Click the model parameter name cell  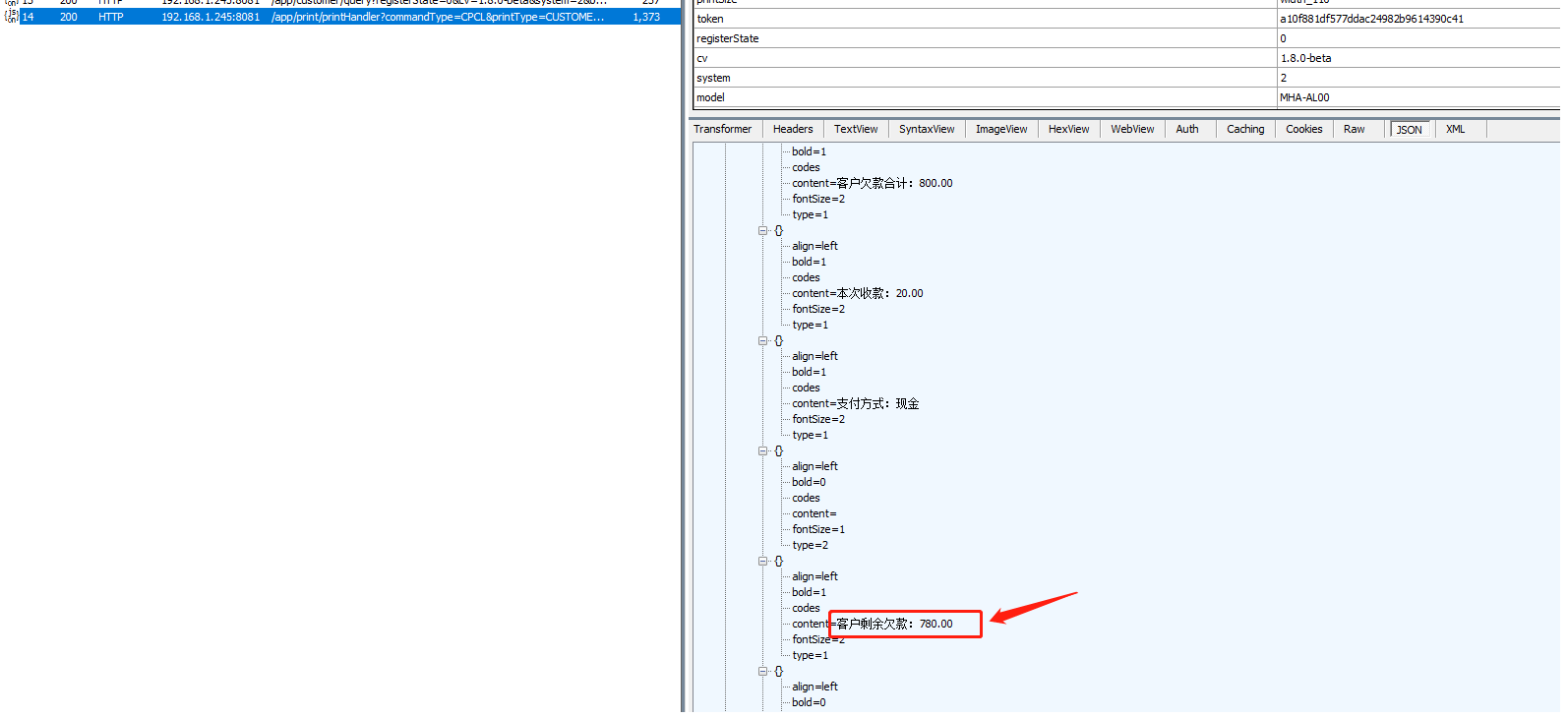pyautogui.click(x=985, y=97)
